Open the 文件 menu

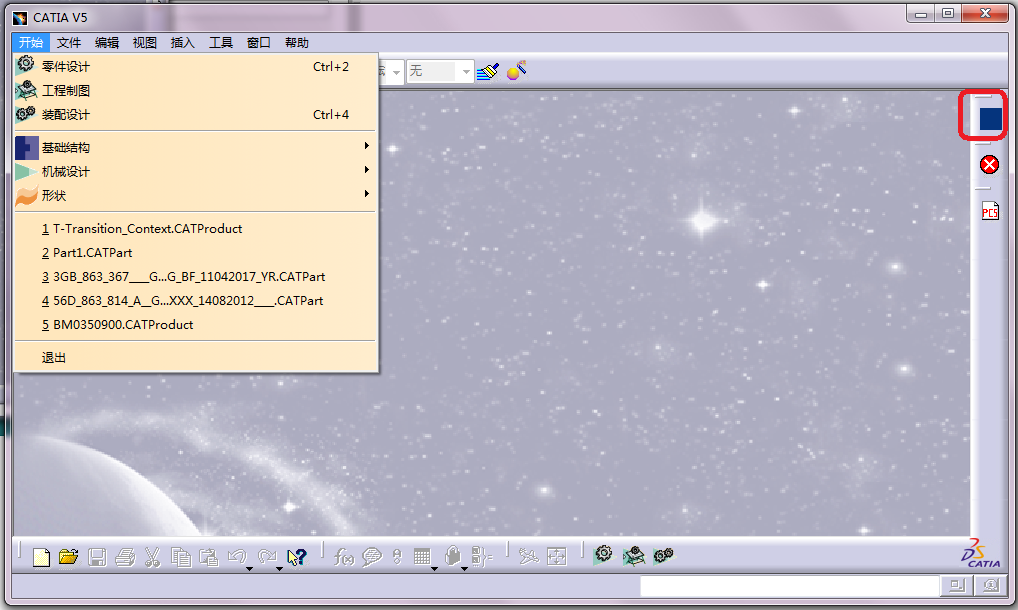coord(69,43)
